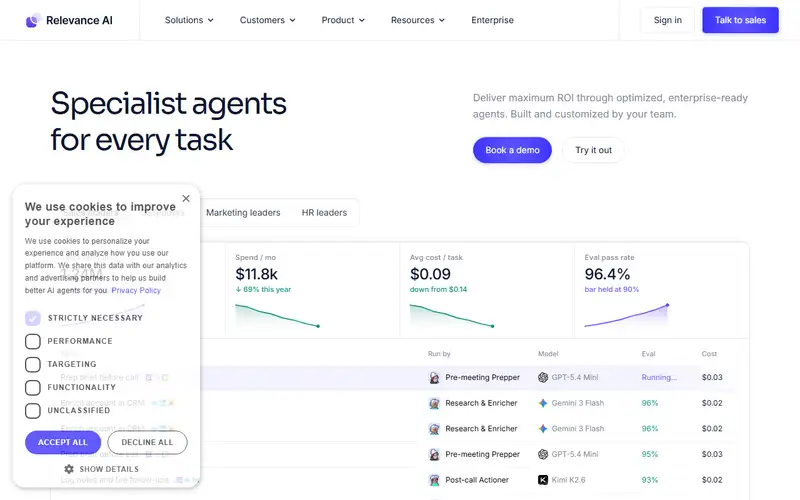
Task: Click the Talk to sales button
Action: coord(740,20)
